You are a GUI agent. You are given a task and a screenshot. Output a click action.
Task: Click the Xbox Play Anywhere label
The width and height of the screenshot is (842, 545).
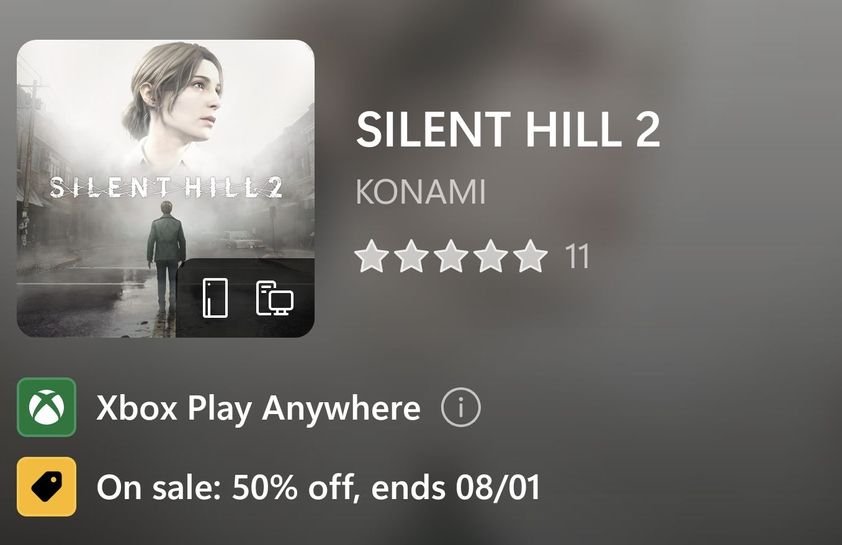(258, 408)
